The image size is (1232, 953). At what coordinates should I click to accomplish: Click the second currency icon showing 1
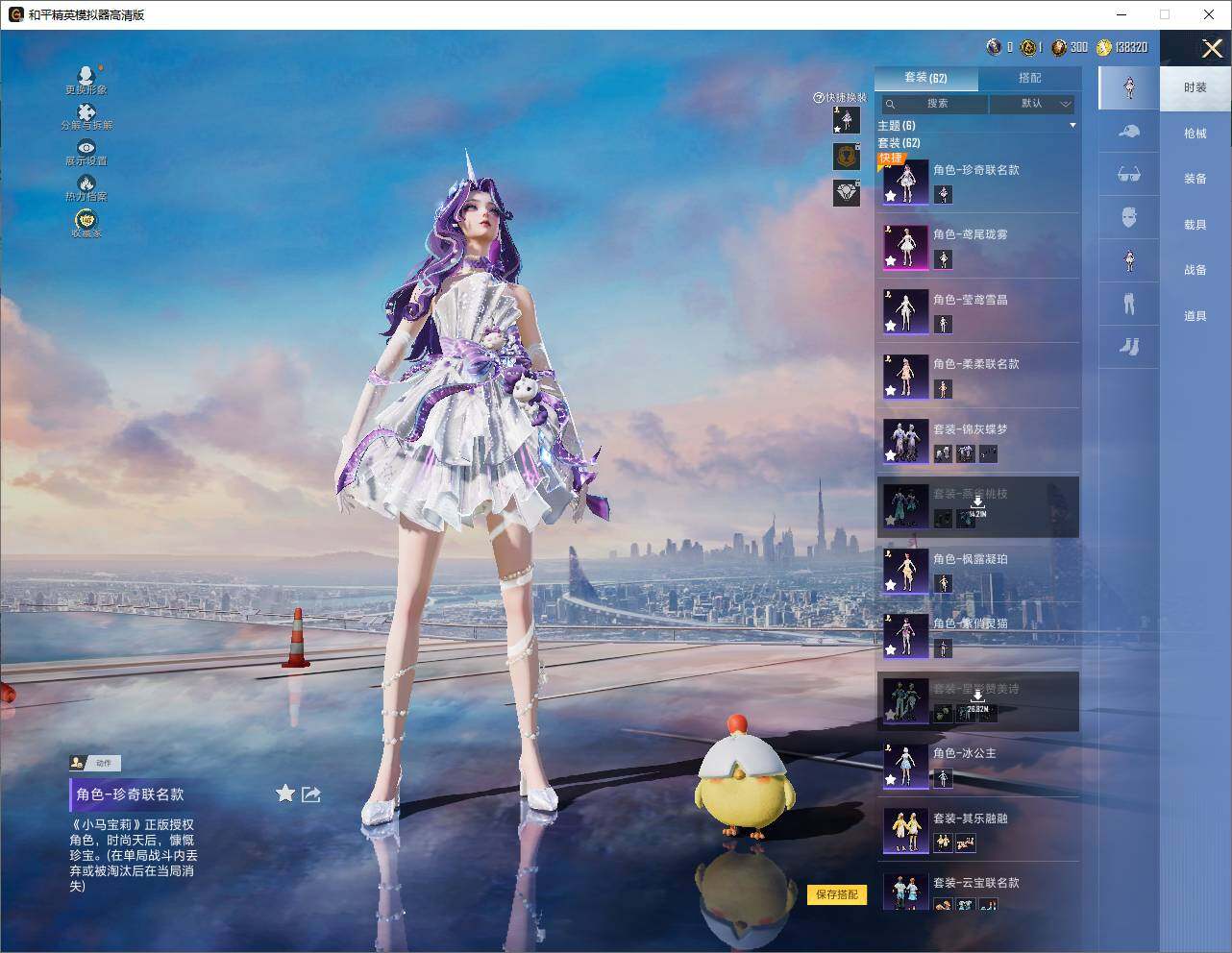coord(1027,47)
